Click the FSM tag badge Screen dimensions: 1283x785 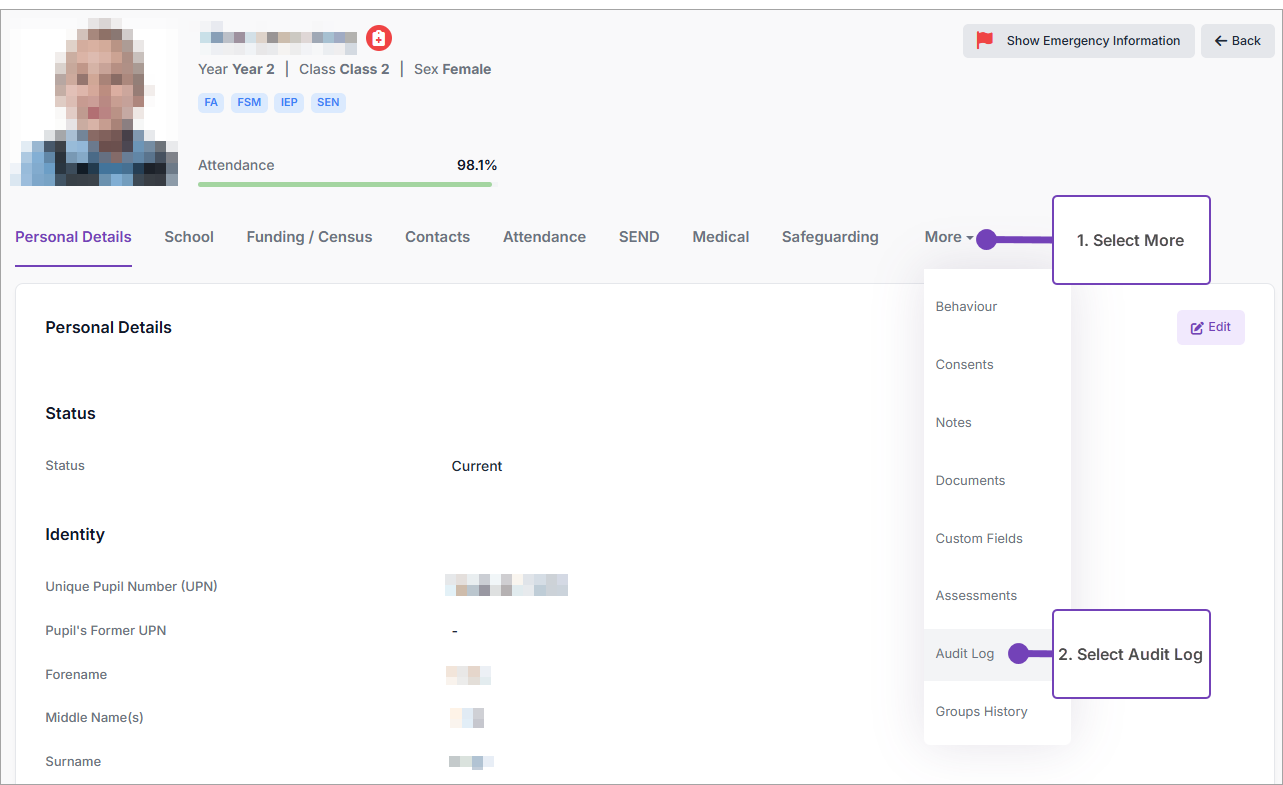coord(249,102)
